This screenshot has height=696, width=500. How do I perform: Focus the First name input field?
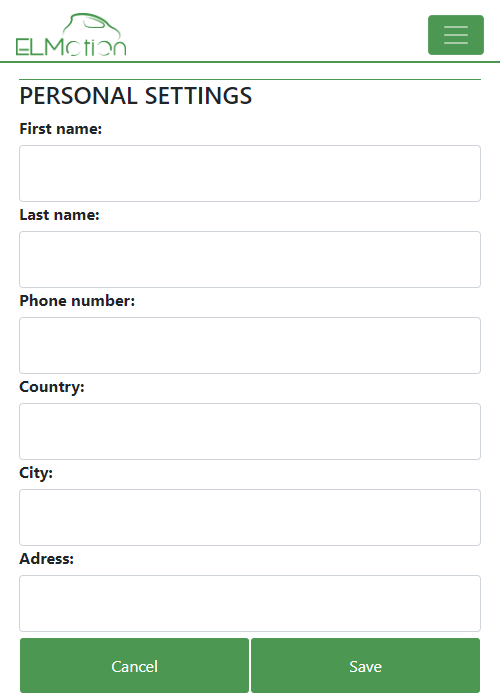point(250,174)
